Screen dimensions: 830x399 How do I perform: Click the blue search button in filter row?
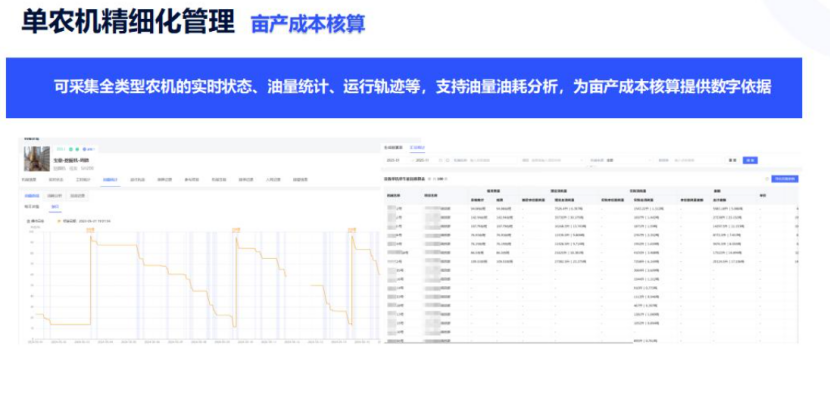[x=750, y=160]
